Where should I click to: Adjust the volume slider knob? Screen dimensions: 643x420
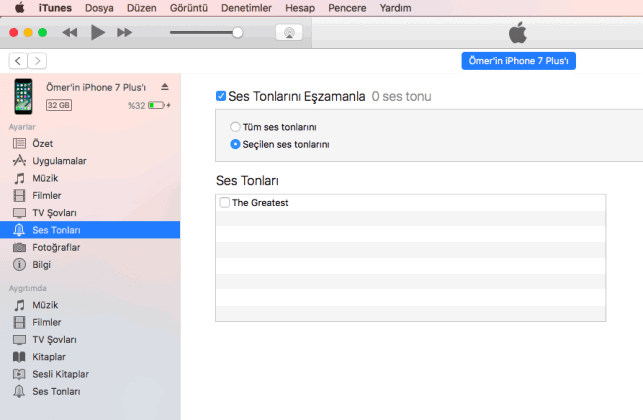(237, 32)
